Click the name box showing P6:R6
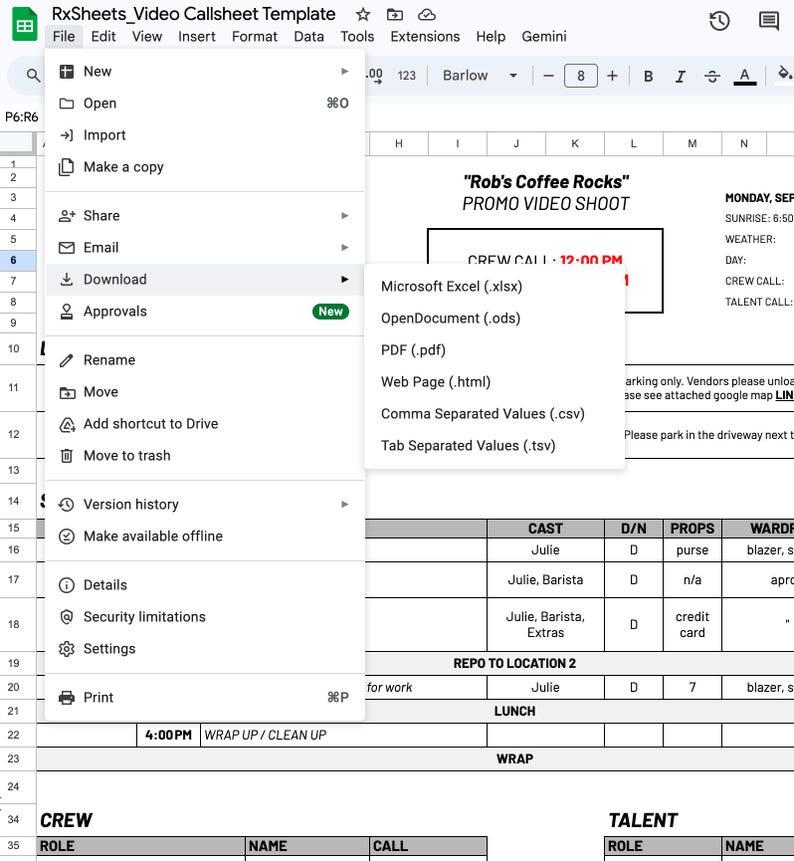 point(21,117)
